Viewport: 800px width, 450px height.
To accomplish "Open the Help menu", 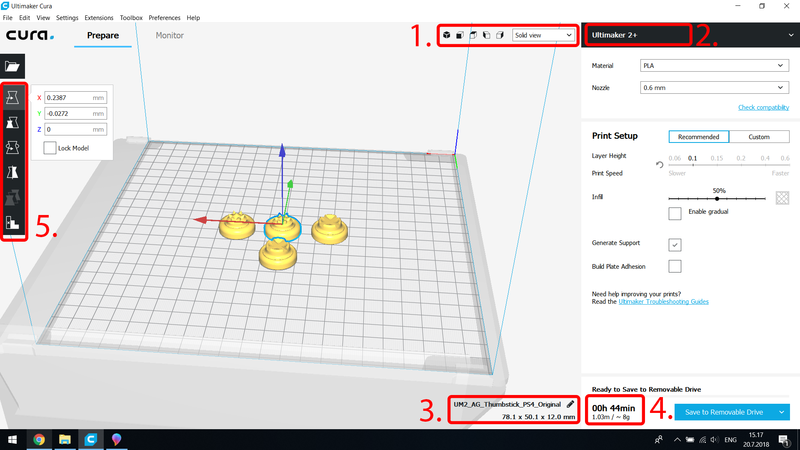I will [x=193, y=17].
